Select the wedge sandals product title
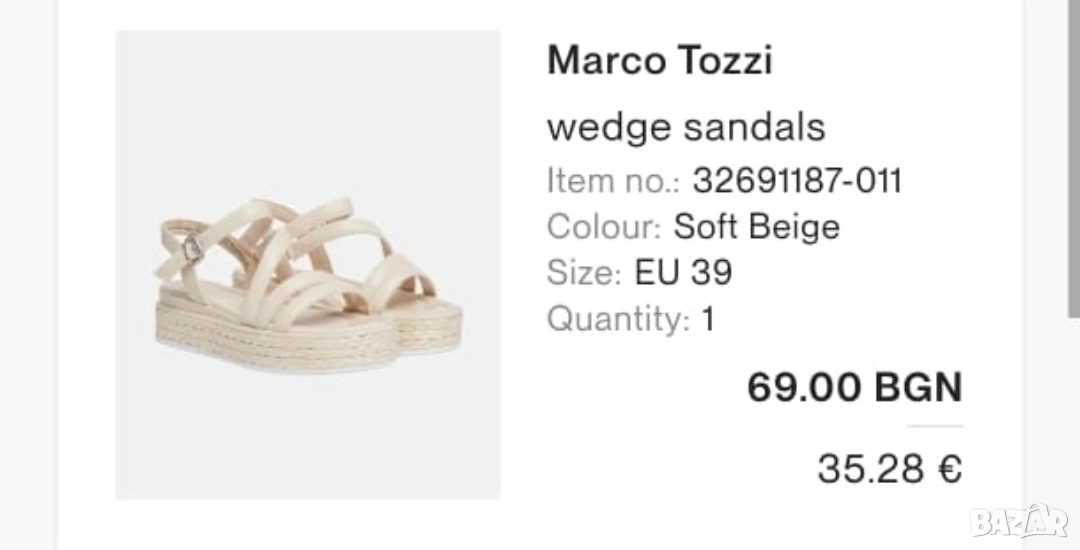 [686, 127]
